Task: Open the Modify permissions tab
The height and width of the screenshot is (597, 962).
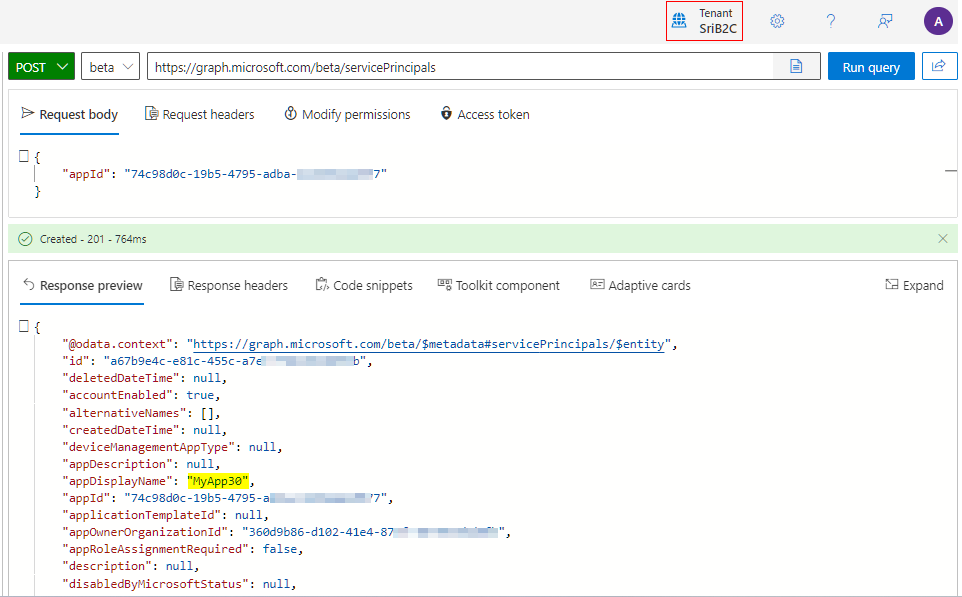Action: pyautogui.click(x=347, y=114)
